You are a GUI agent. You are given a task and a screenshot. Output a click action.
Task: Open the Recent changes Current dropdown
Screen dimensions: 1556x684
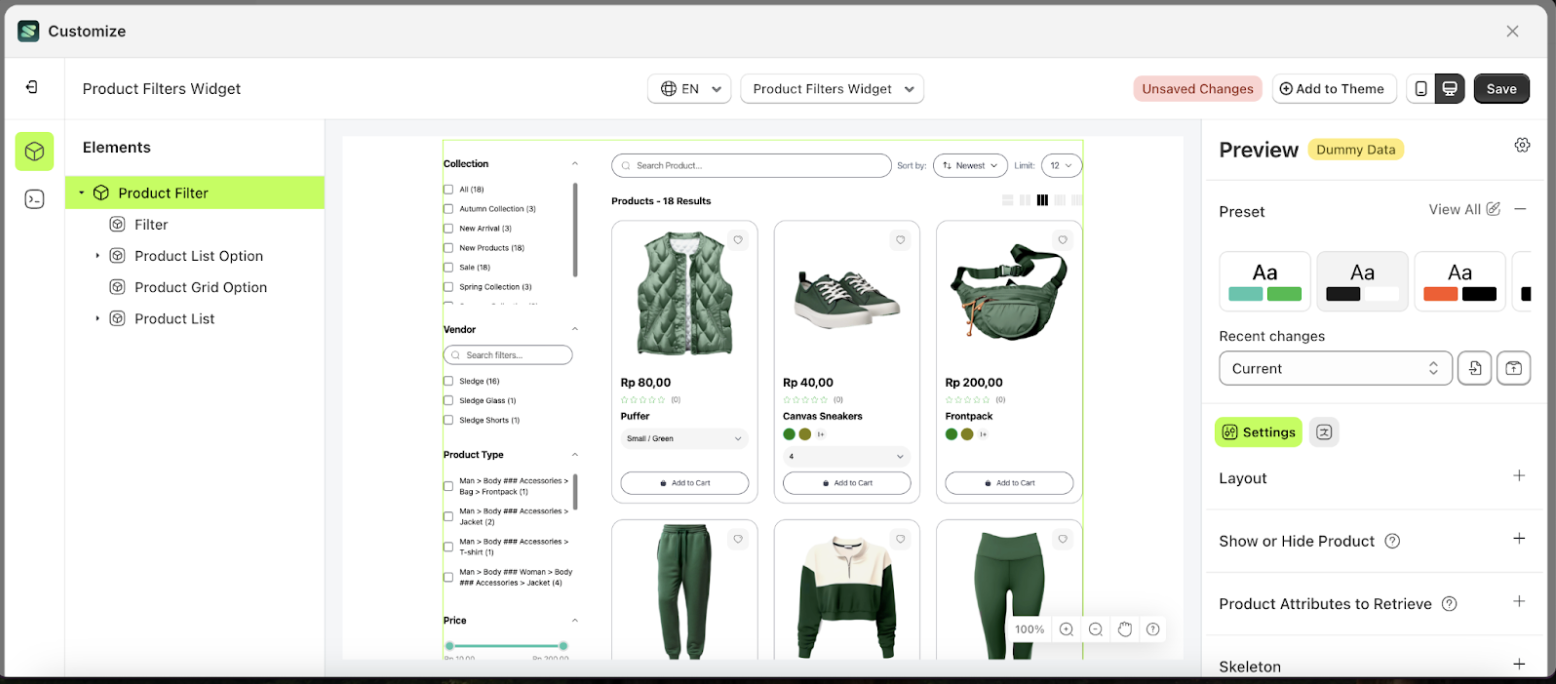(1334, 368)
